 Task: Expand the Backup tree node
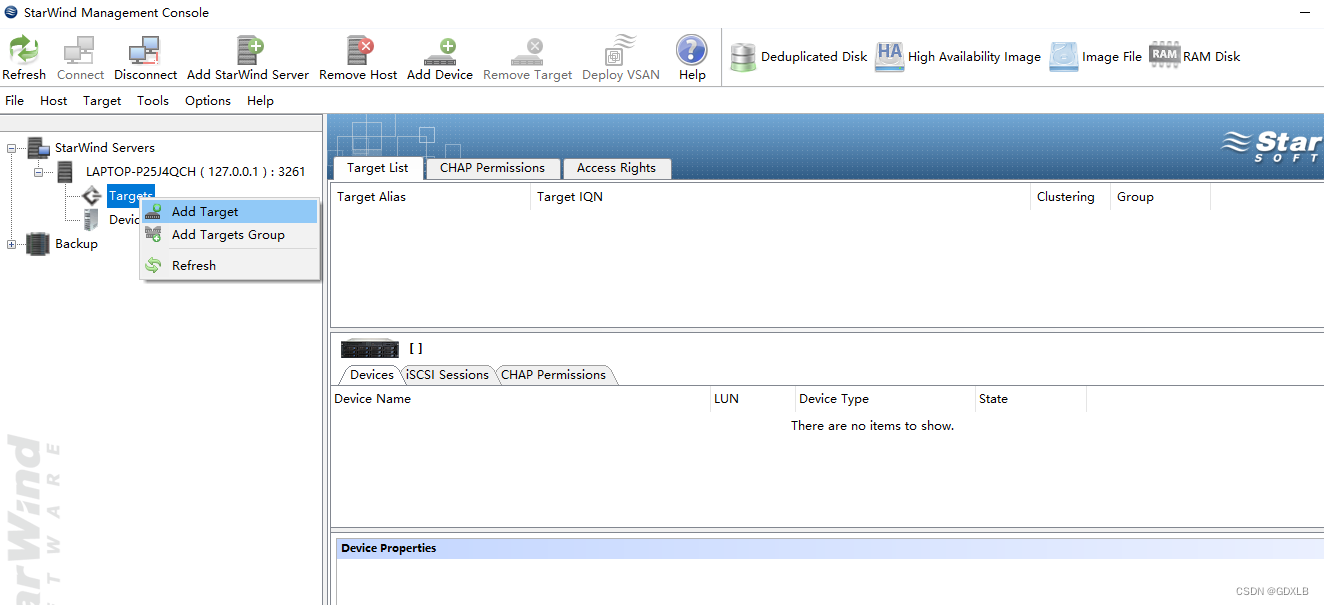tap(12, 244)
